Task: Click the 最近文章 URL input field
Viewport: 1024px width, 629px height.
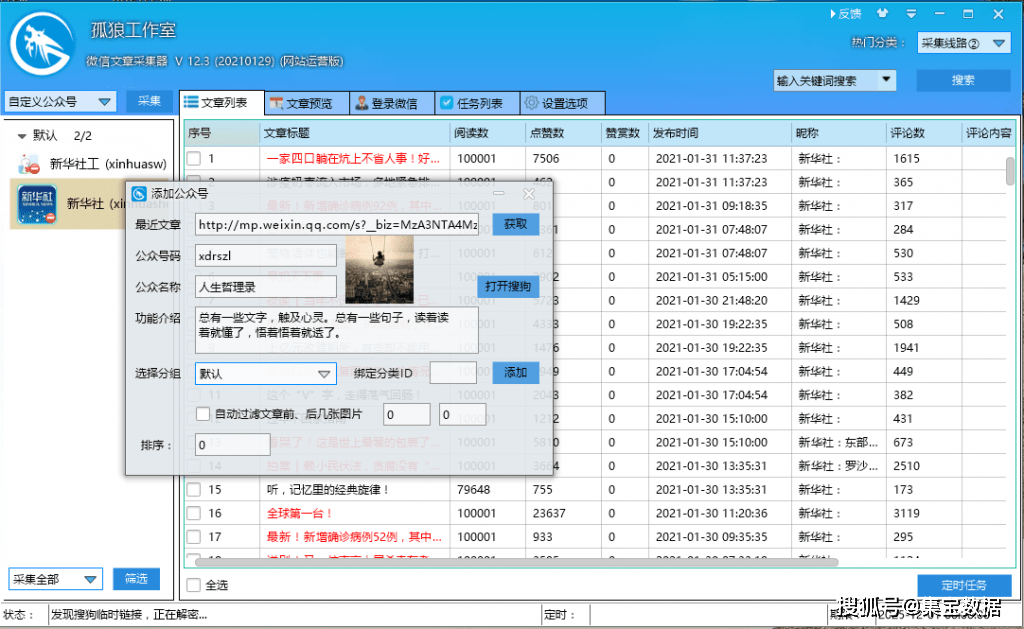Action: tap(337, 225)
